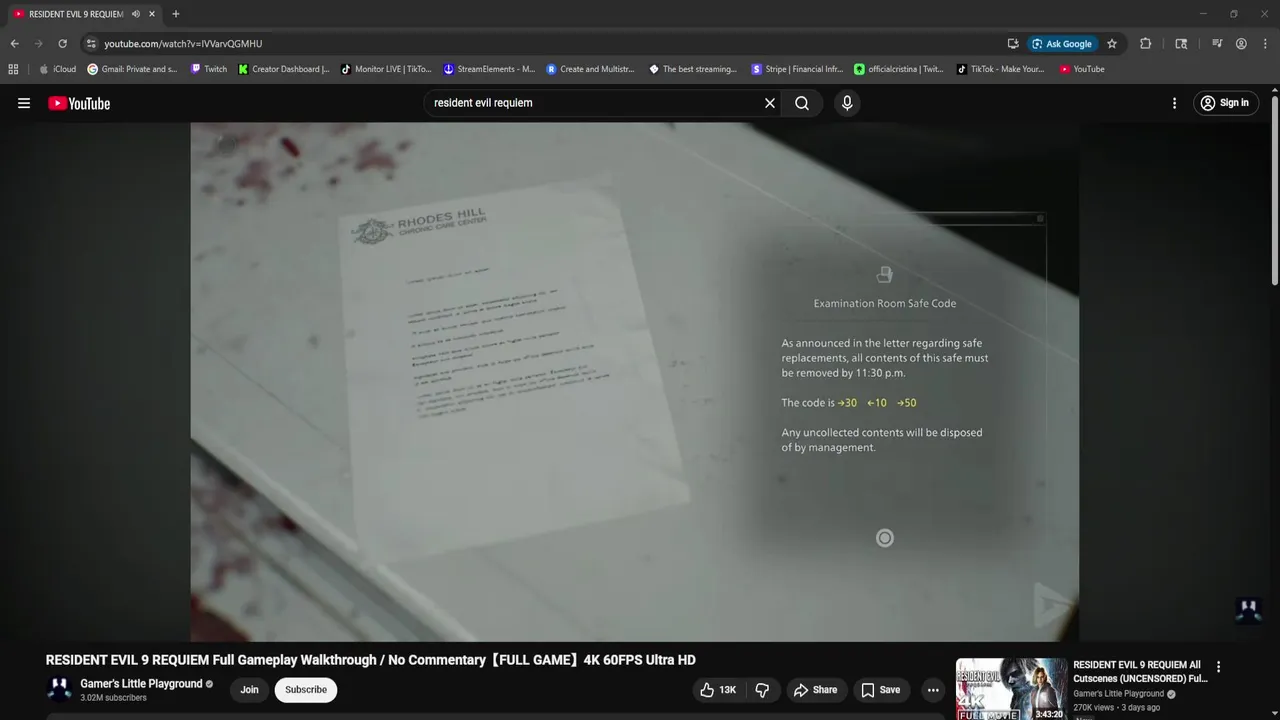
Task: Open the YouTube guide hamburger menu
Action: tap(24, 103)
